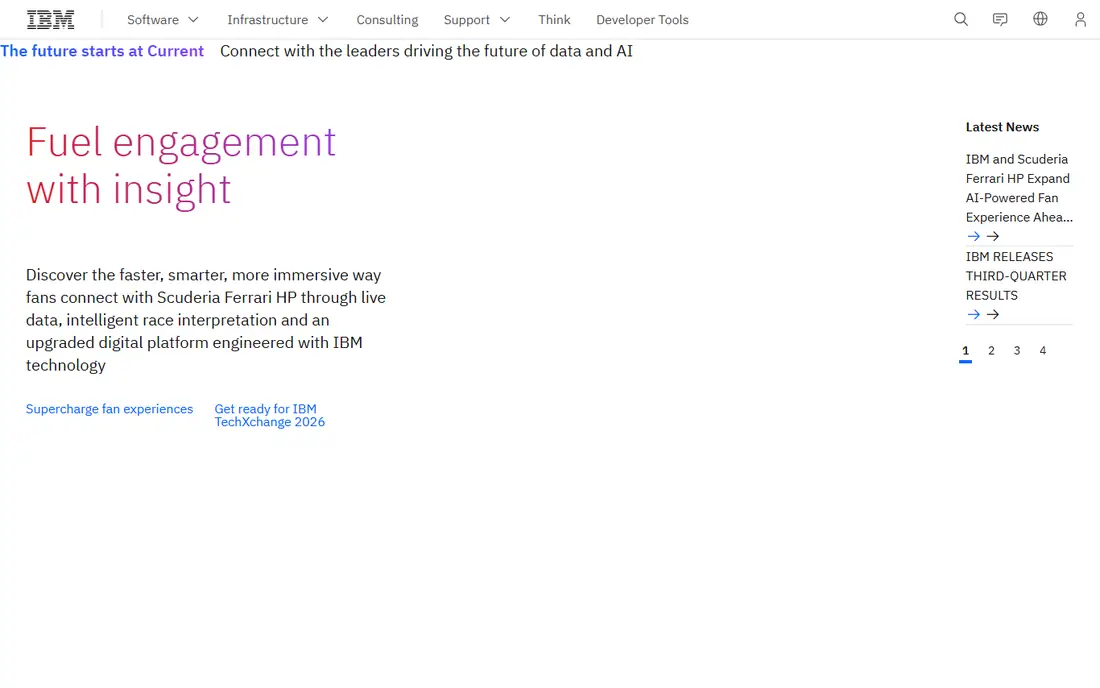Select news page 1
Screen dimensions: 1100x688
click(x=965, y=351)
